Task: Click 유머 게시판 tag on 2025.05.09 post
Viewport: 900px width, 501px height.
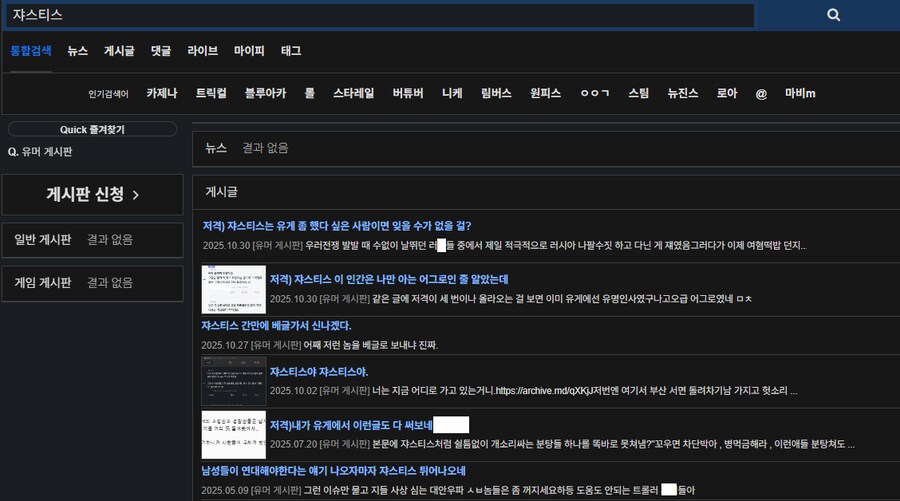Action: point(276,490)
